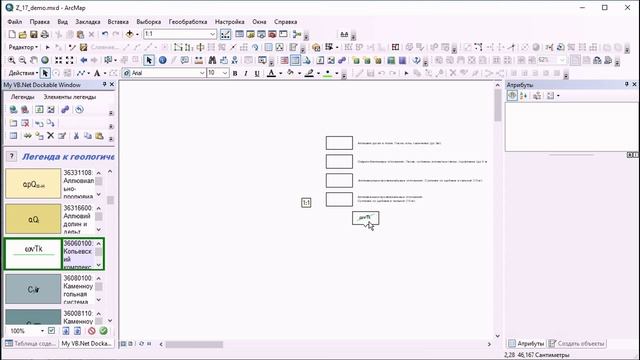The image size is (640, 360).
Task: Select the Identify info tool
Action: (162, 60)
